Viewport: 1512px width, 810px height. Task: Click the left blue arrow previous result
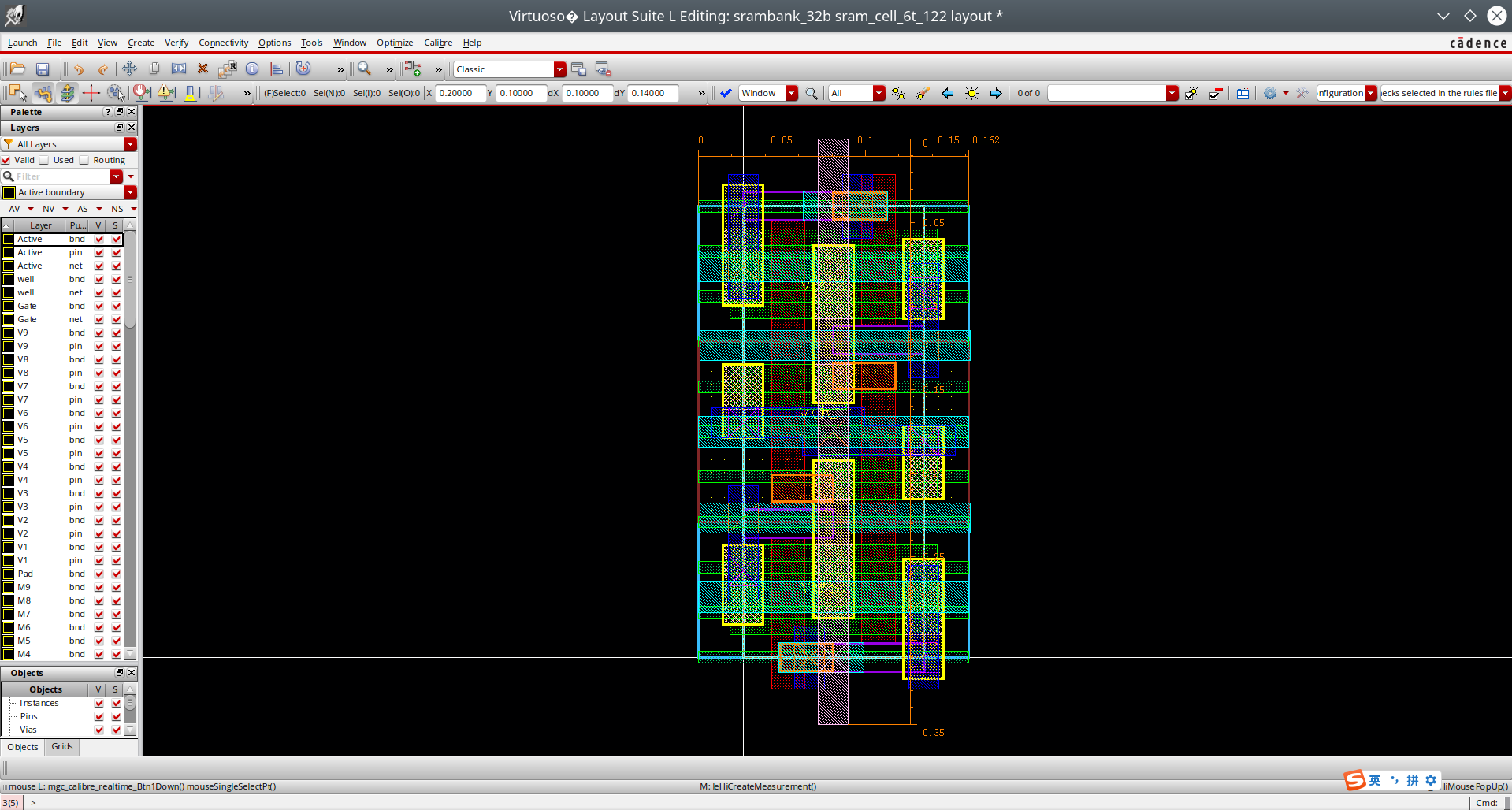948,93
